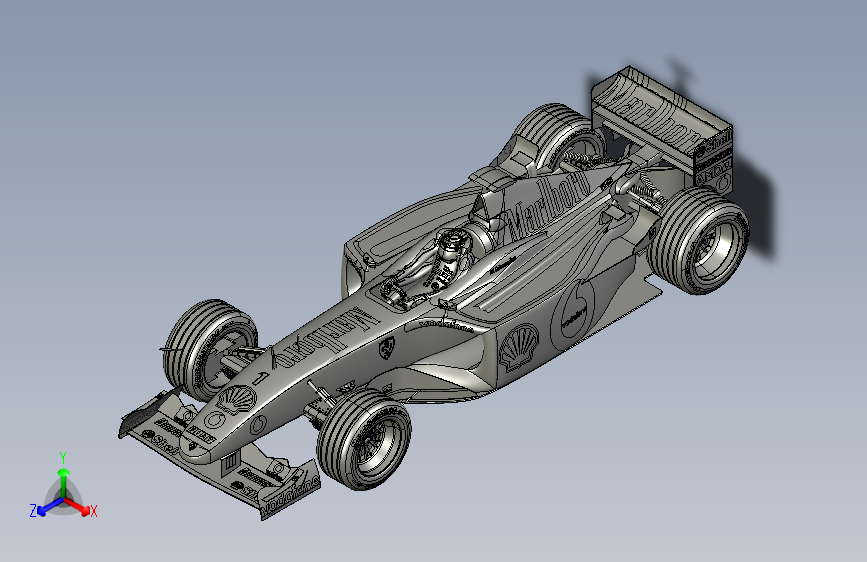867x562 pixels.
Task: Select the rear right tire of the car
Action: pyautogui.click(x=699, y=240)
